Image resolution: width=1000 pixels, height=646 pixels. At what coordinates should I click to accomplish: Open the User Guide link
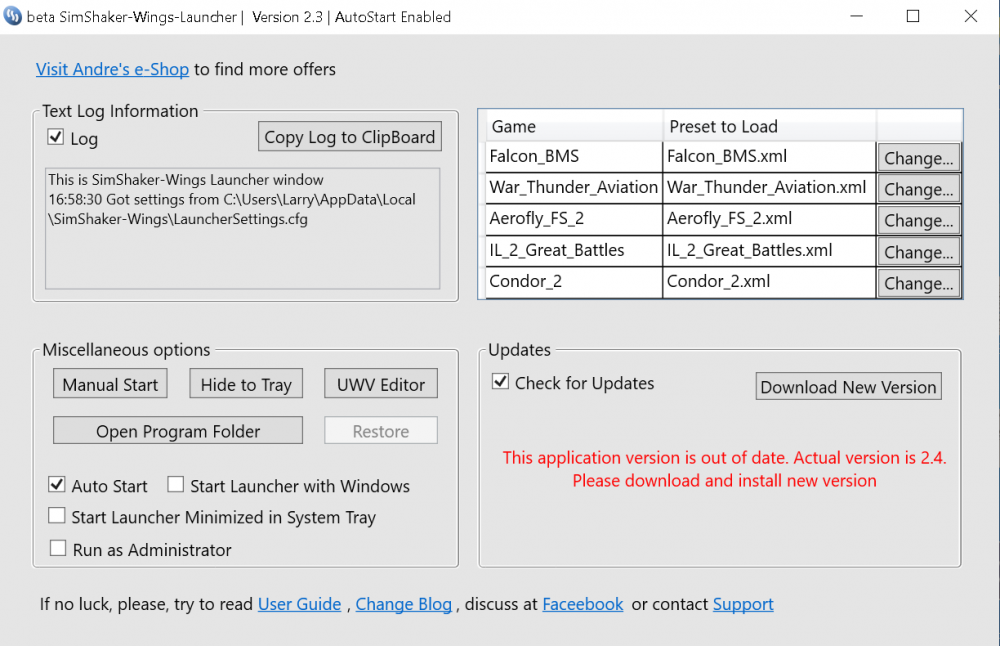[x=299, y=604]
